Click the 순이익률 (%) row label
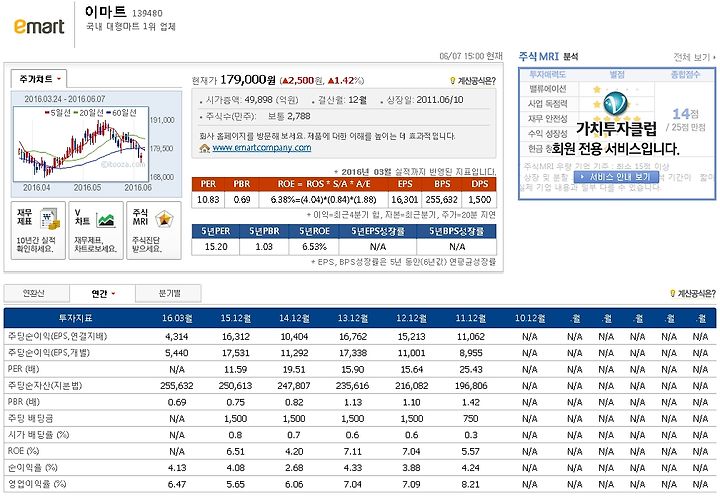 pyautogui.click(x=33, y=468)
